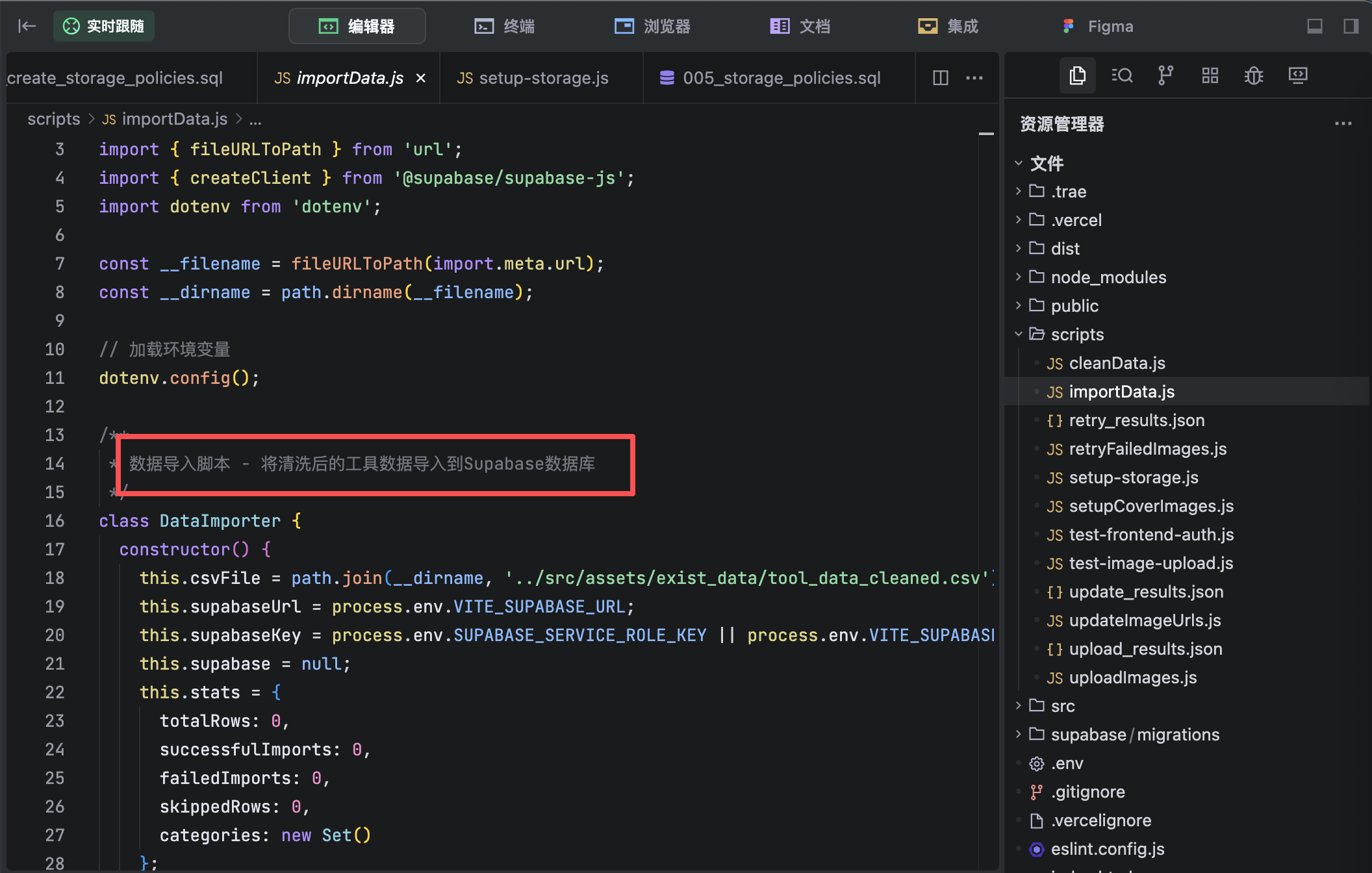Screen dimensions: 1372x873
Task: Toggle the right sidebar layout icon
Action: click(x=1351, y=26)
